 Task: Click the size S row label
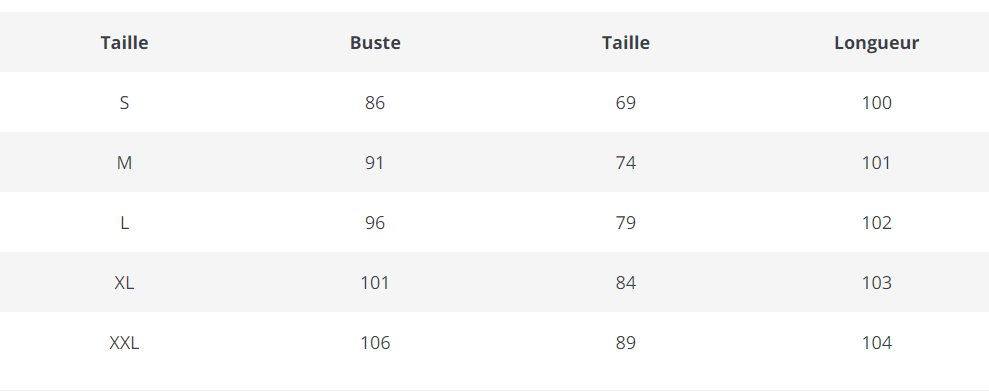(x=124, y=102)
